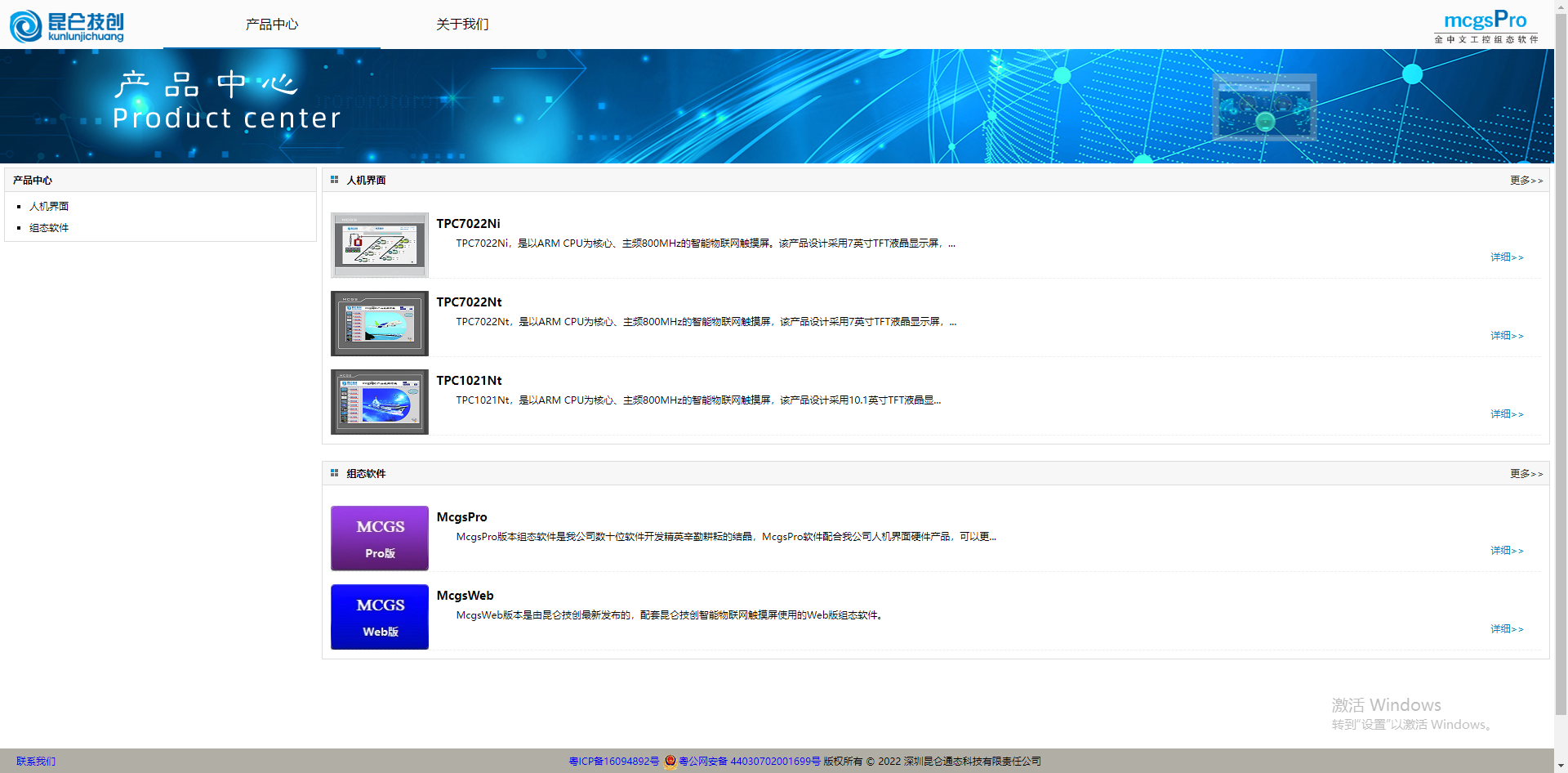Open the 联系我们 footer link
The width and height of the screenshot is (1568, 773).
36,762
